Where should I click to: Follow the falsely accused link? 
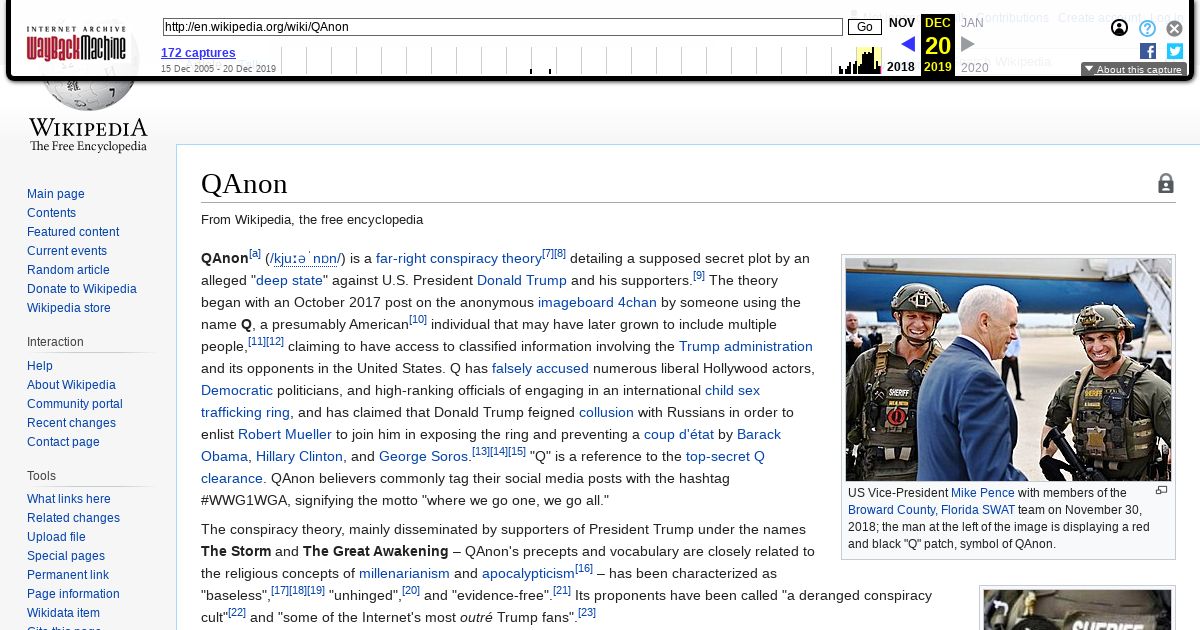pyautogui.click(x=540, y=368)
